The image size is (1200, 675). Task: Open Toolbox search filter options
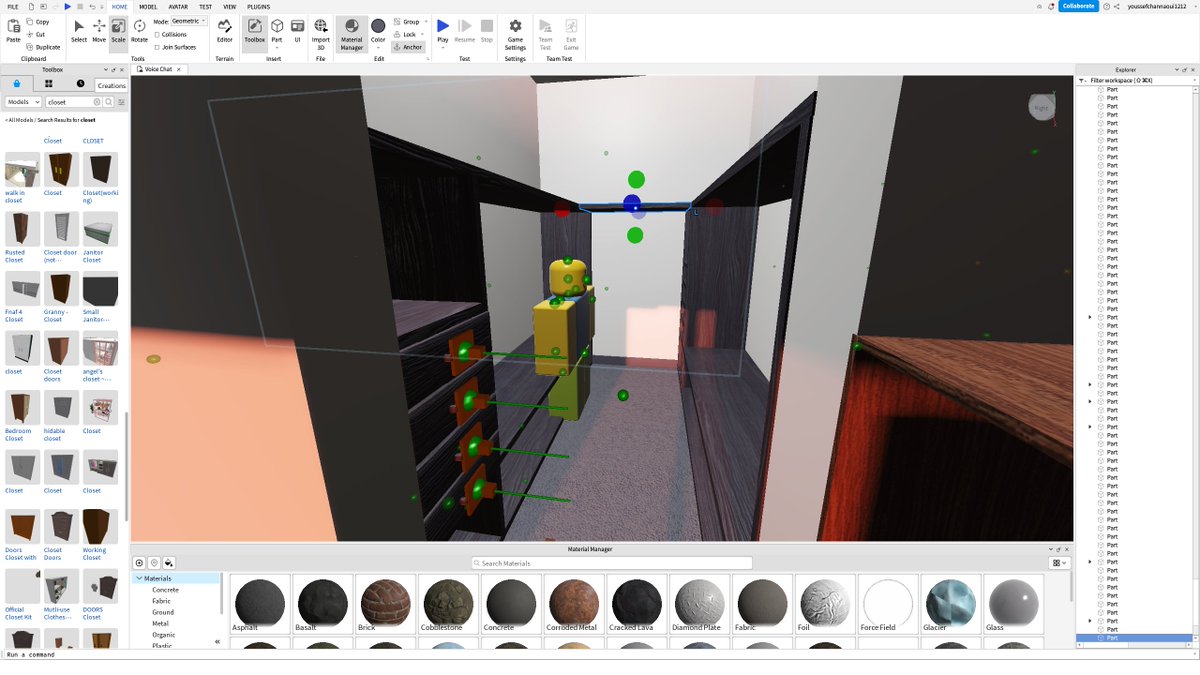pos(122,102)
